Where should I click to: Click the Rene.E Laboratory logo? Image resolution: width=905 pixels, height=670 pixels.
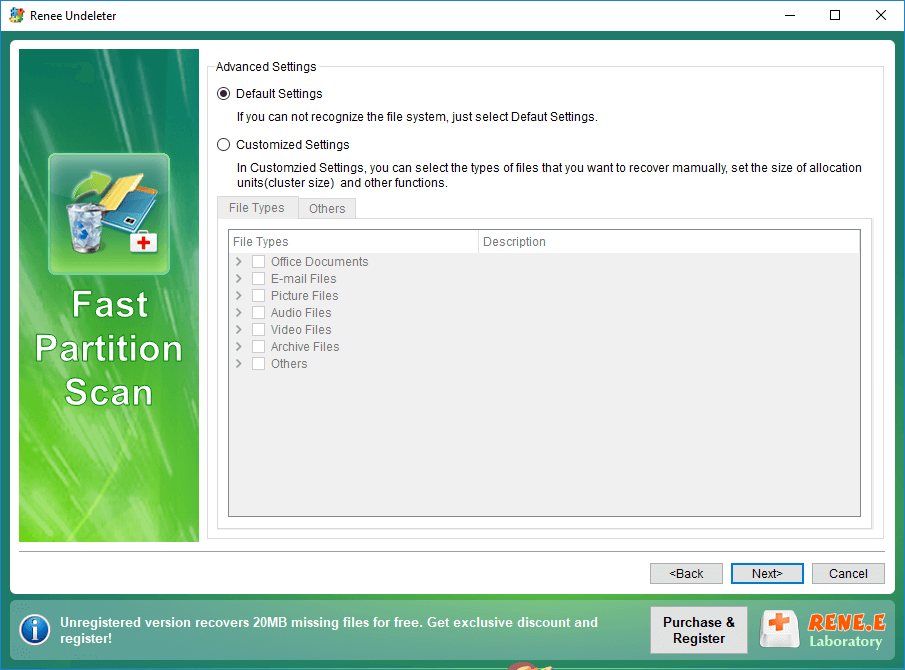824,630
